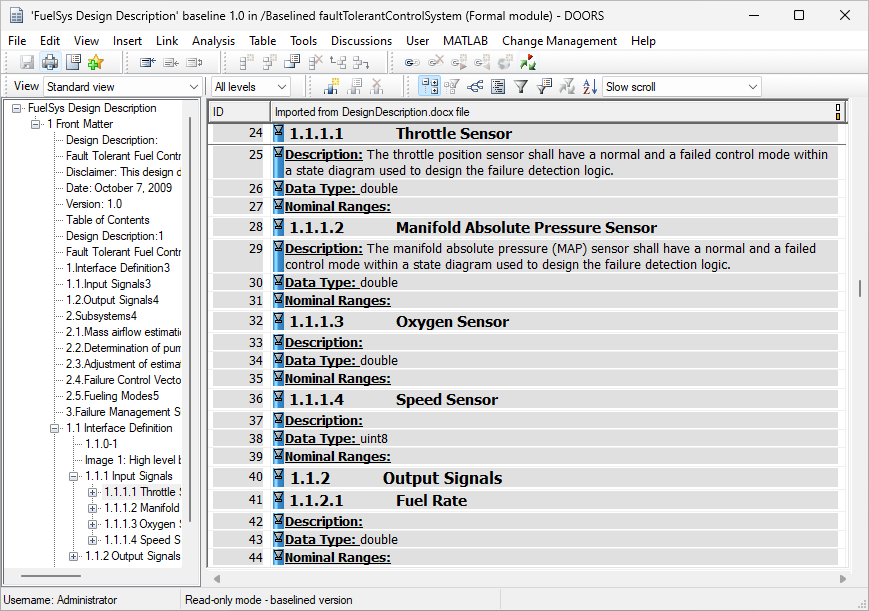
Task: Toggle the filter ancestors outline icon
Action: click(x=452, y=86)
